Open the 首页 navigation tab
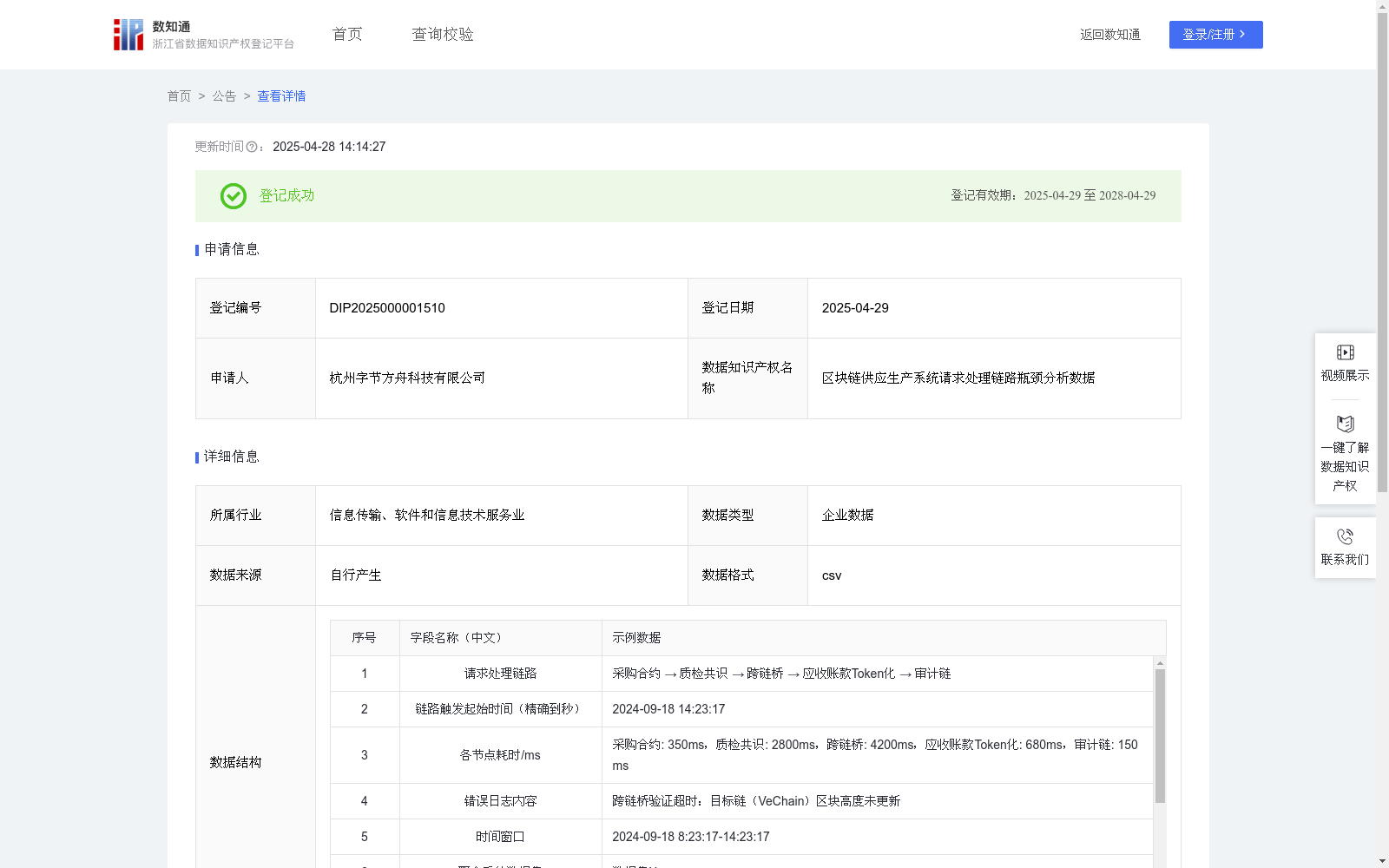Screen dimensions: 1389x868 [347, 34]
